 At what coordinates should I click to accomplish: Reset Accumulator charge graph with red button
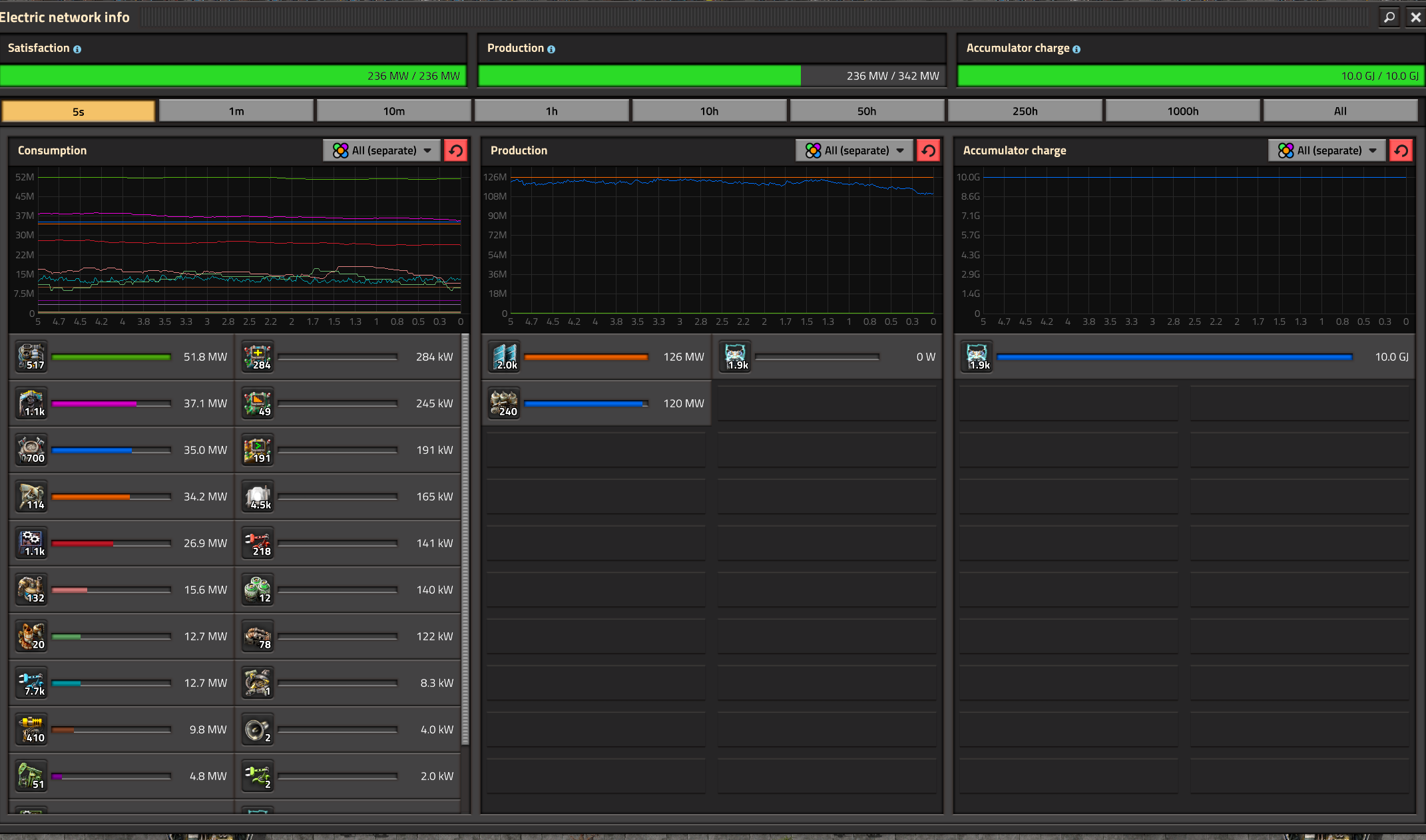tap(1401, 150)
